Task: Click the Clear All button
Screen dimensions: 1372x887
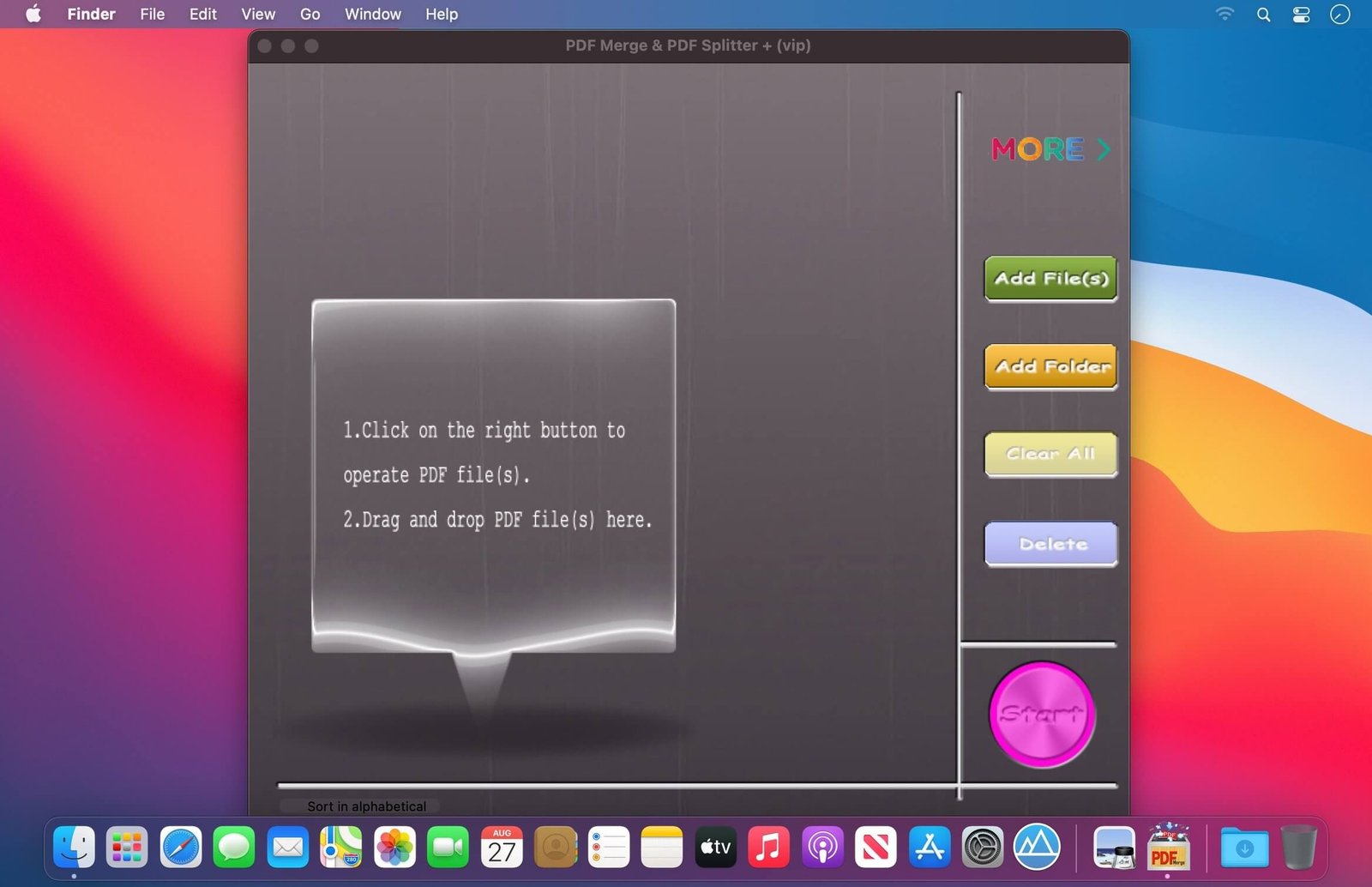Action: pos(1050,455)
